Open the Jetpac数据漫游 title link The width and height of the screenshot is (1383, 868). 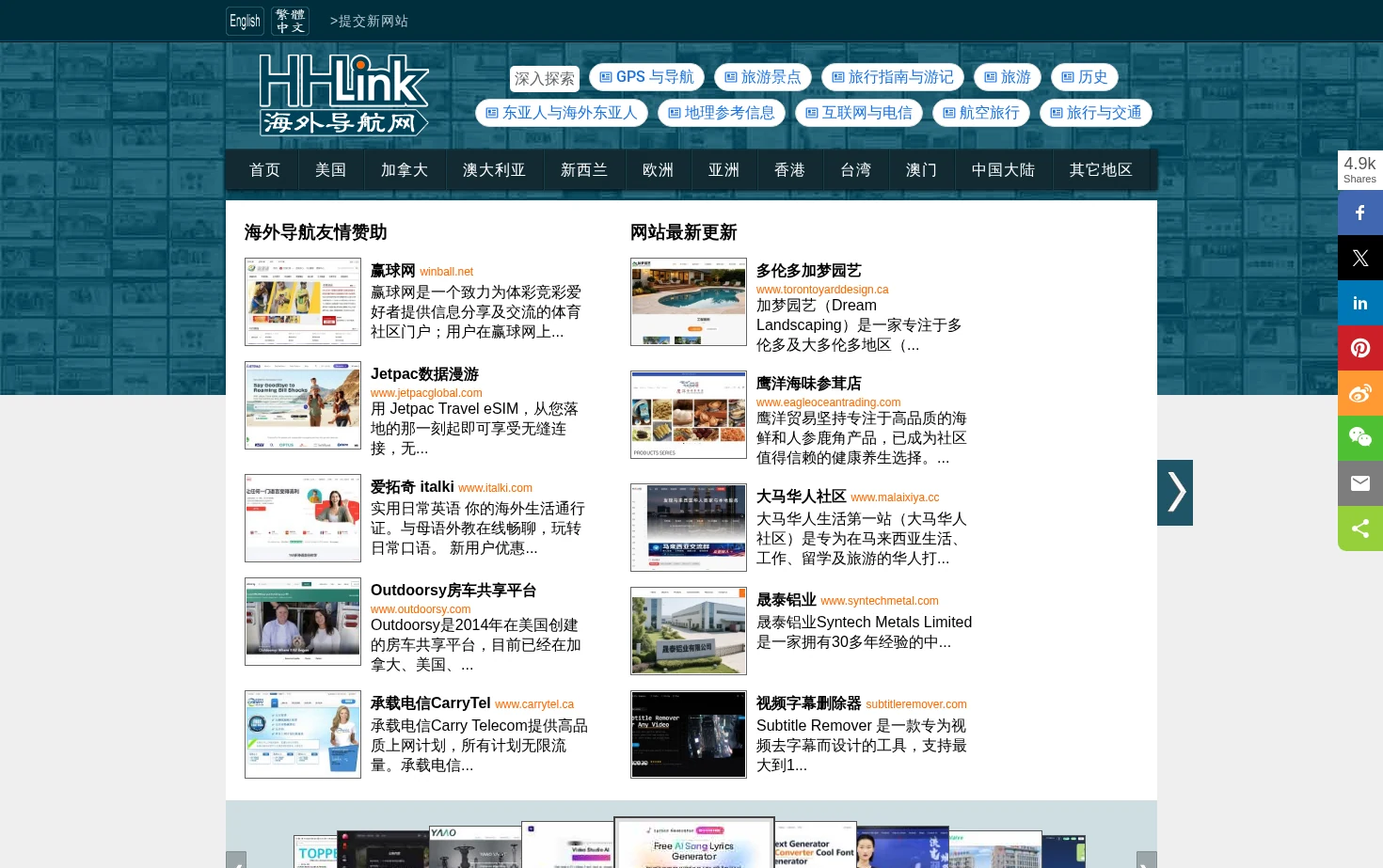pos(424,374)
